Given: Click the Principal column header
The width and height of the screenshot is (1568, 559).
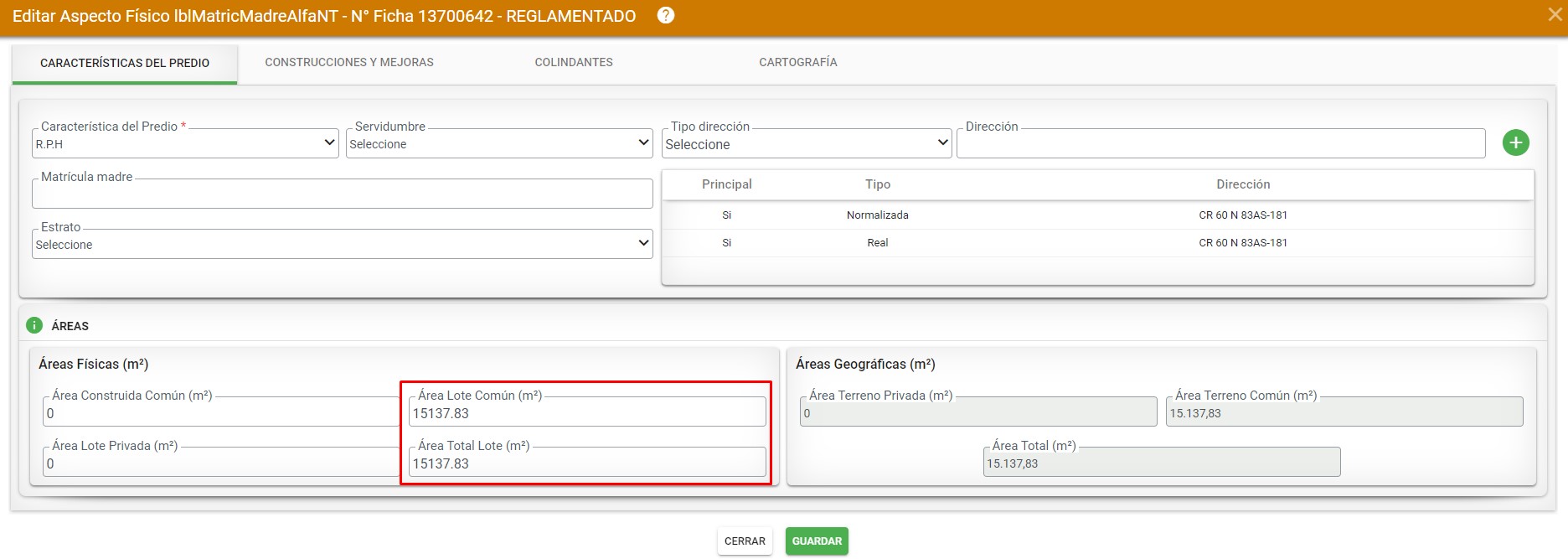Looking at the screenshot, I should click(727, 184).
